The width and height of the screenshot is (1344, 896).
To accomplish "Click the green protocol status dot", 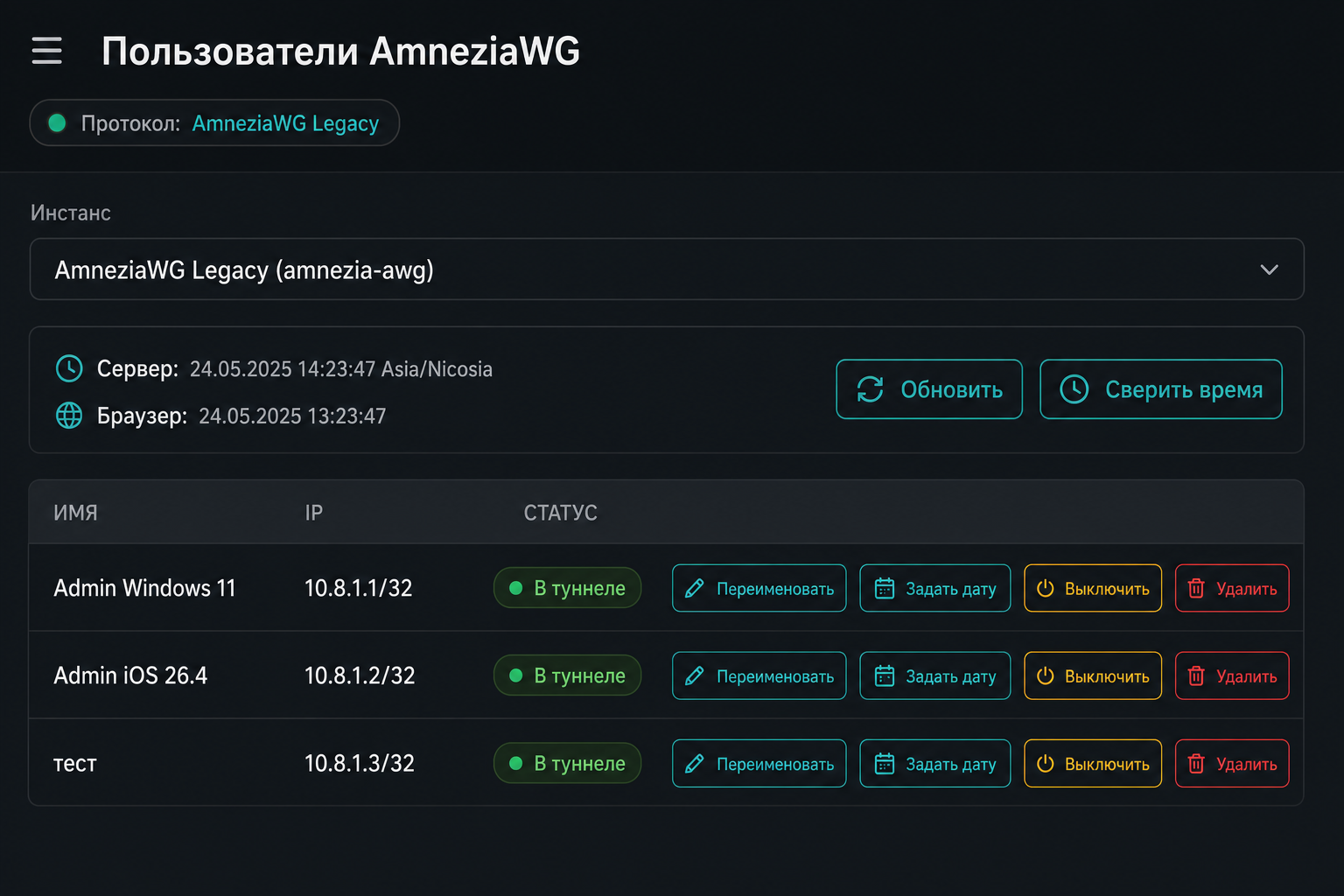I will (x=57, y=123).
